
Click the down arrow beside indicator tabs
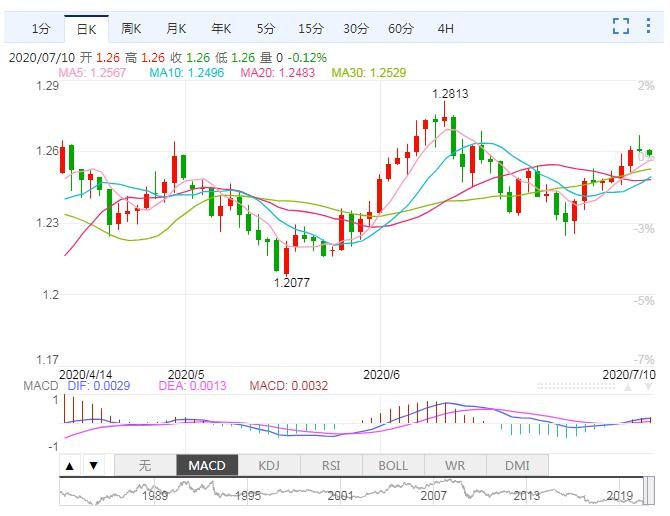93,465
